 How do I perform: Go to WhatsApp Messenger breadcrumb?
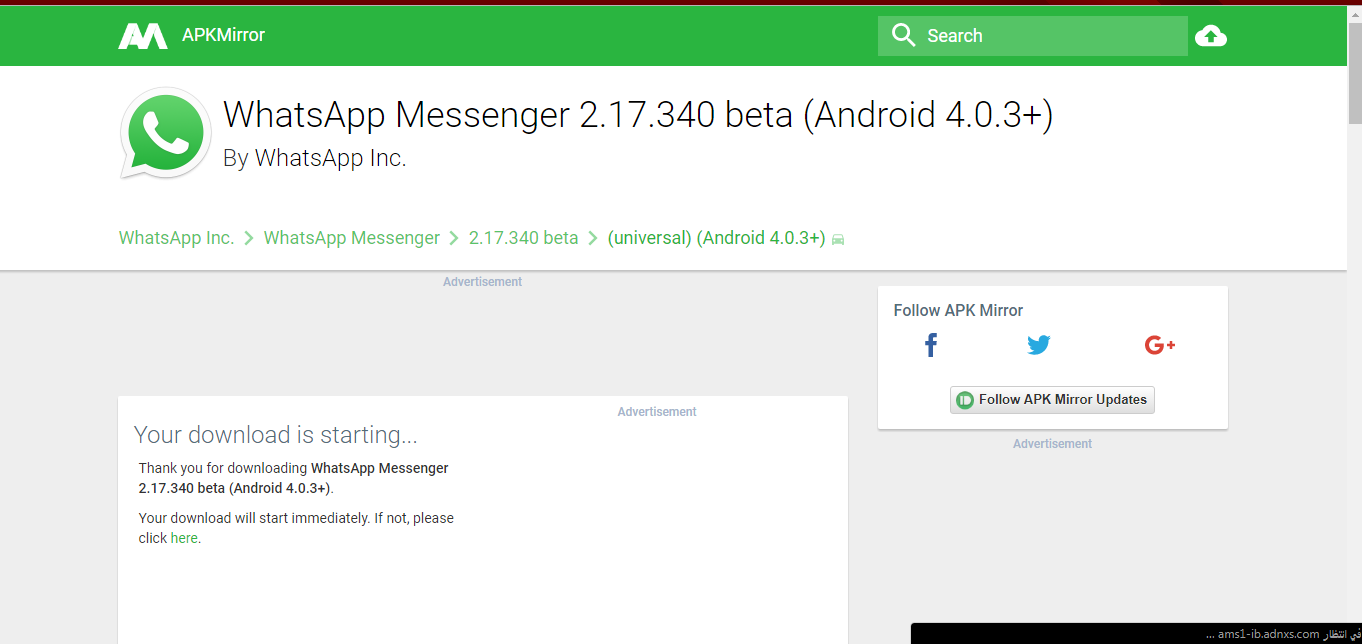pyautogui.click(x=352, y=238)
